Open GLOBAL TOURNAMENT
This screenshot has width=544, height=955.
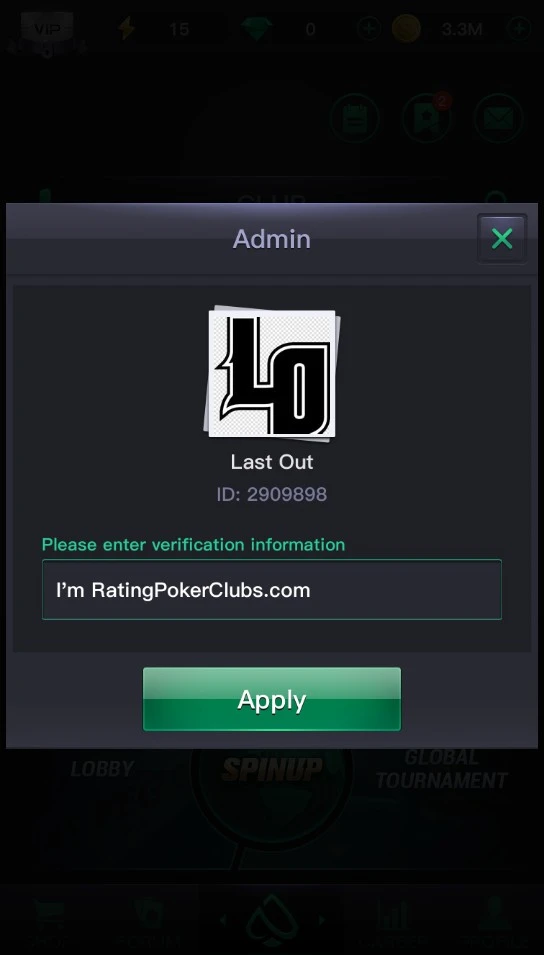pyautogui.click(x=441, y=769)
